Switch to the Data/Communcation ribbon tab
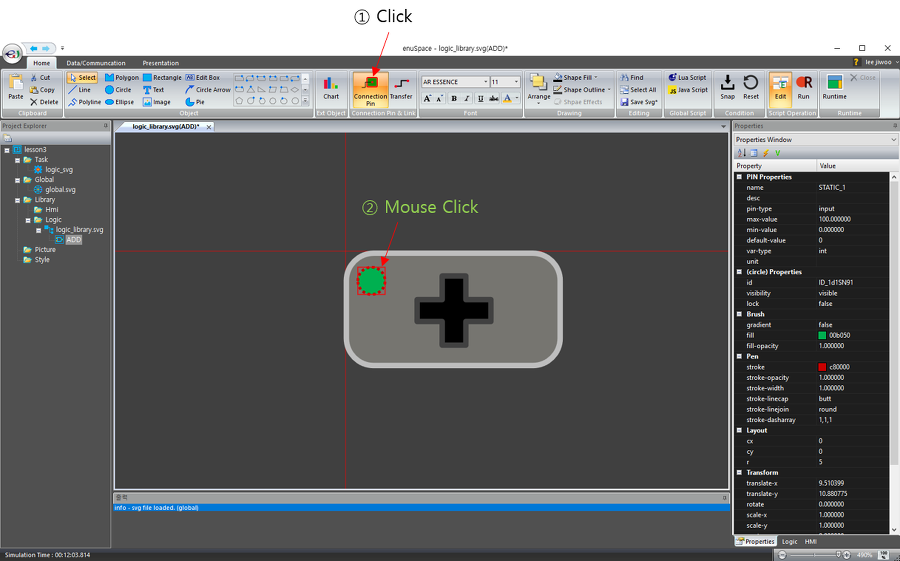 tap(96, 63)
